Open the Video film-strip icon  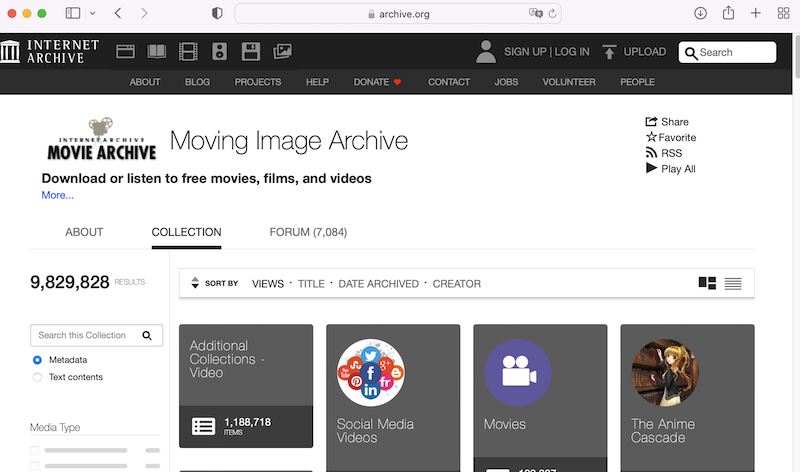pyautogui.click(x=188, y=52)
